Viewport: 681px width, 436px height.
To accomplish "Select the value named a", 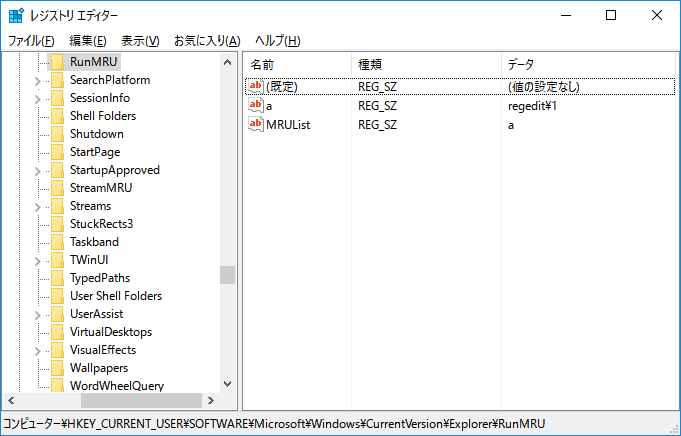I will [x=269, y=106].
